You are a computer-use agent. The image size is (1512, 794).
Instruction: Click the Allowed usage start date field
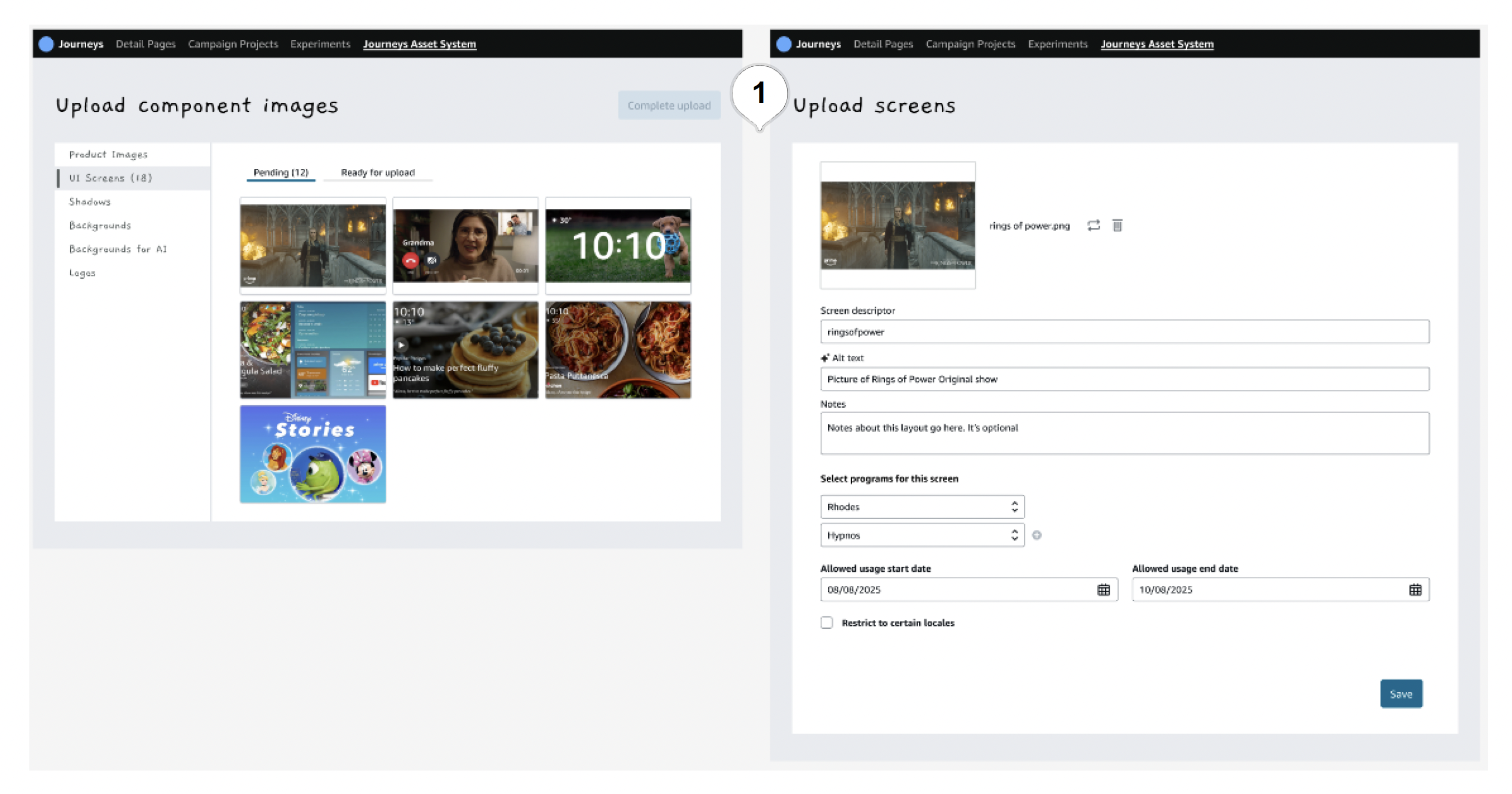[969, 589]
